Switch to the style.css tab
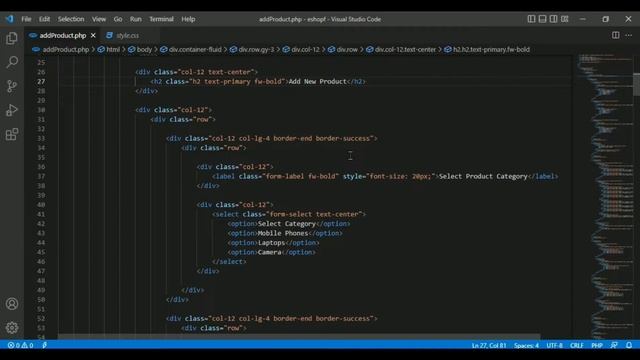 127,36
